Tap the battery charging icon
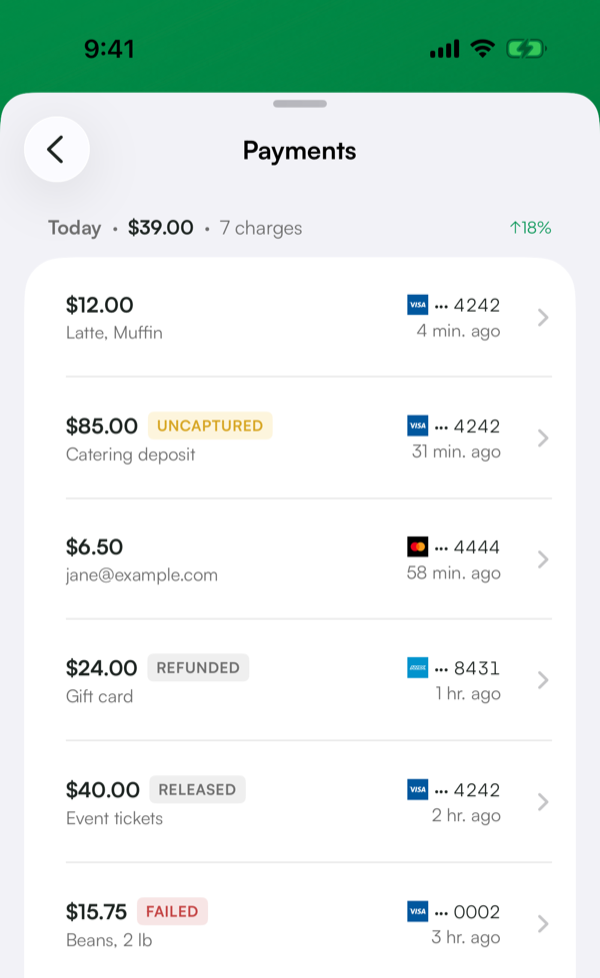Screen dimensions: 600x978 click(x=526, y=48)
